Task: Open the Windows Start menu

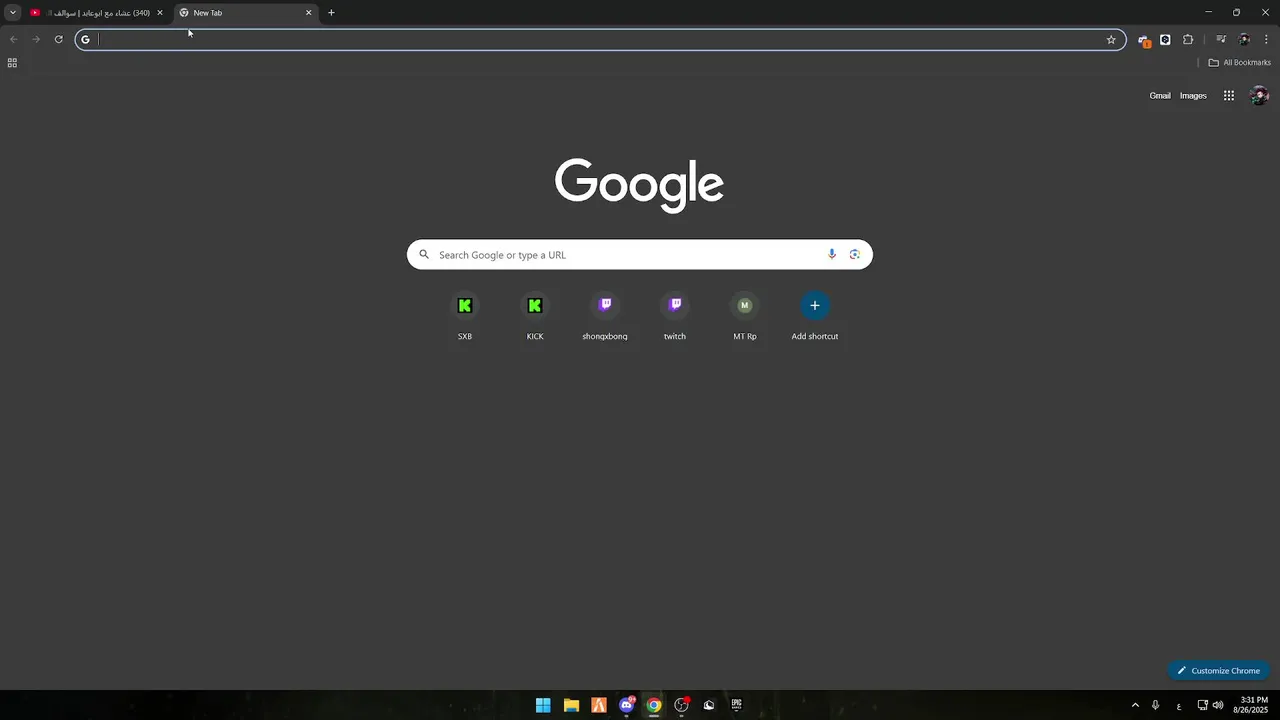Action: point(543,705)
